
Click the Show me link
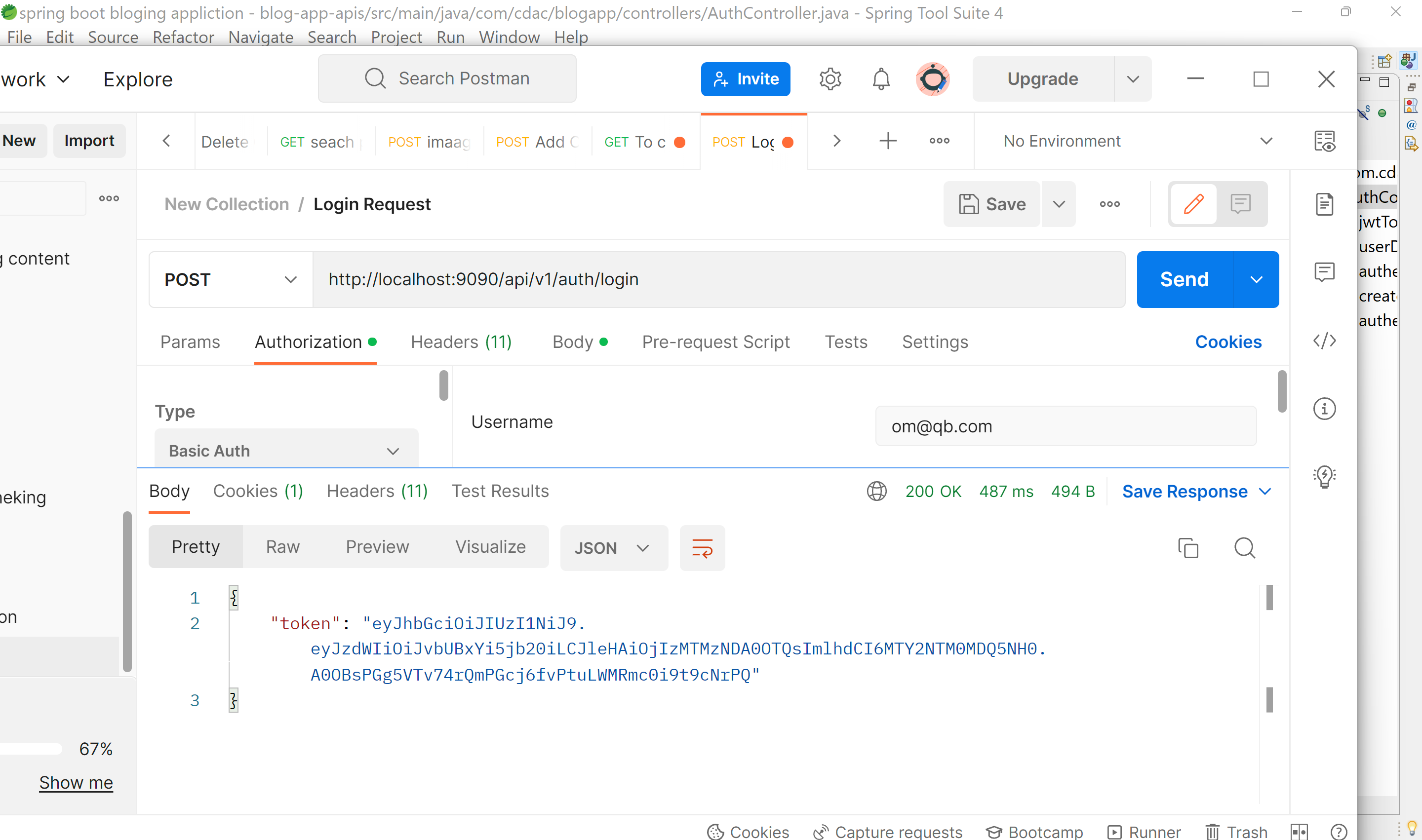pyautogui.click(x=77, y=782)
